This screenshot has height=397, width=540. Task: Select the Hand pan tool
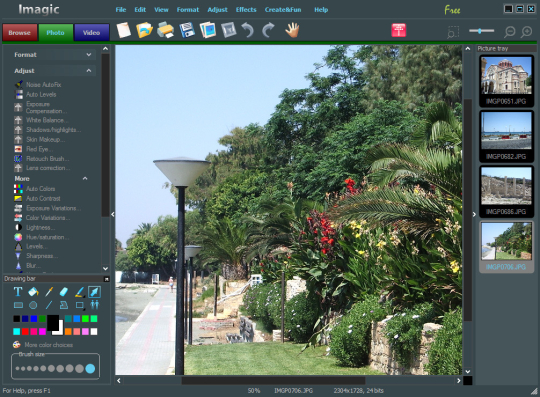coord(292,30)
